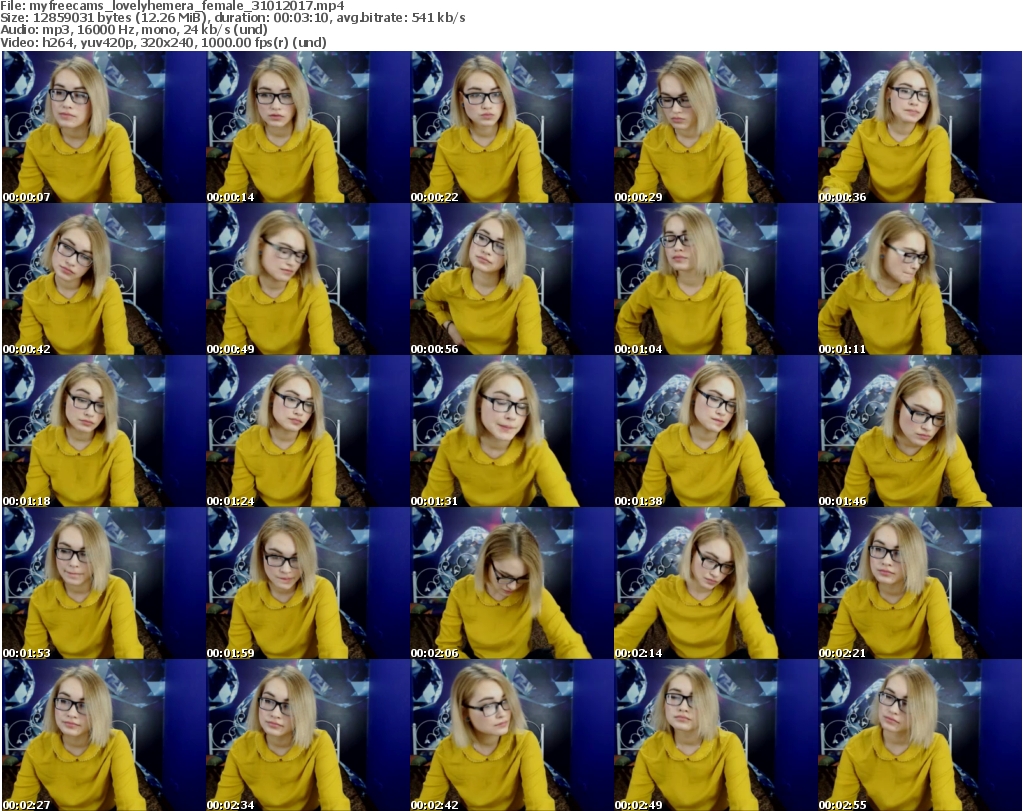Image resolution: width=1024 pixels, height=811 pixels.
Task: Pick the 00:01:38 video frame
Action: point(716,431)
